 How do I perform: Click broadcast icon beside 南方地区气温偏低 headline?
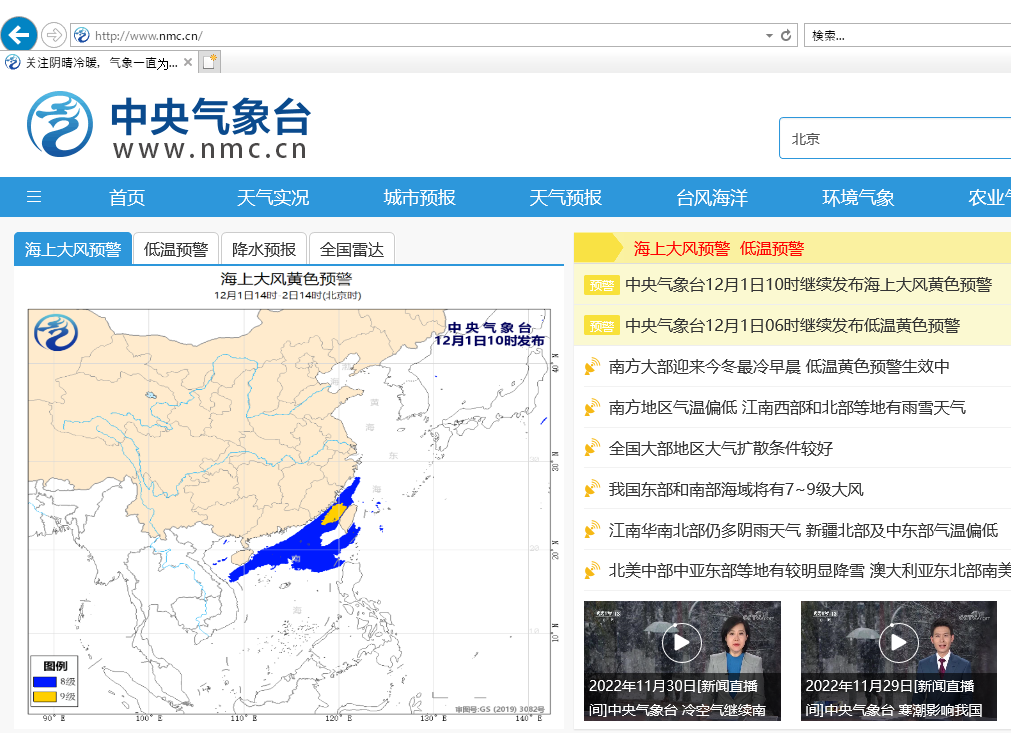click(592, 407)
